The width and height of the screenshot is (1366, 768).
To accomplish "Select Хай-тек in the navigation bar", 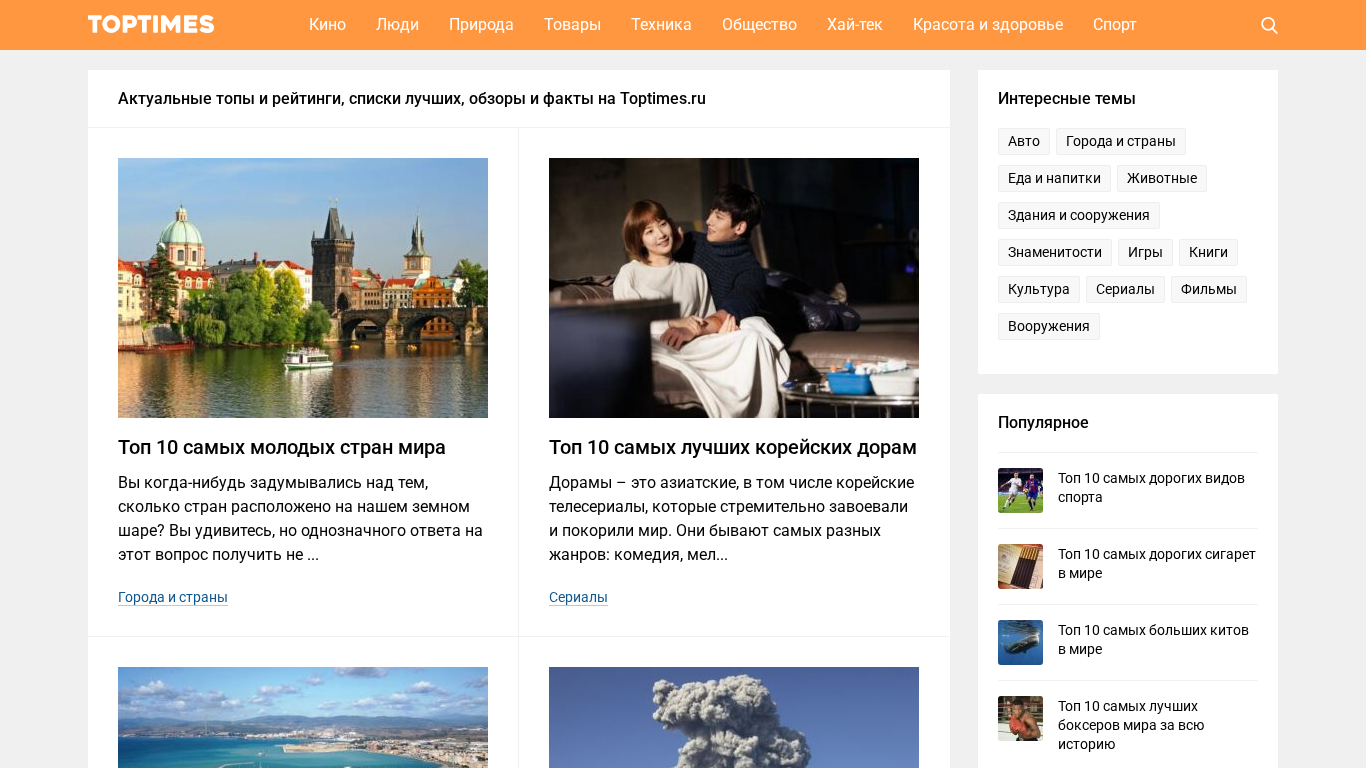I will click(x=854, y=25).
